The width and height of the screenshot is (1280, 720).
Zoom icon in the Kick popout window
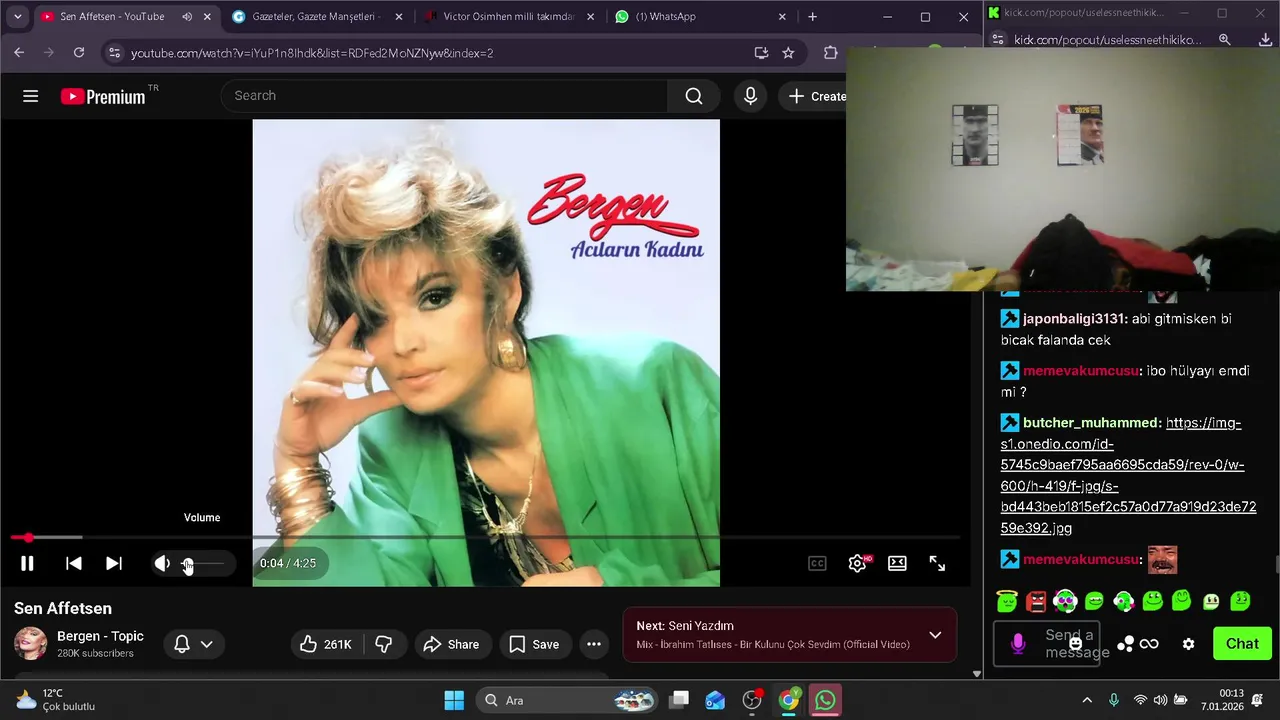point(1225,40)
